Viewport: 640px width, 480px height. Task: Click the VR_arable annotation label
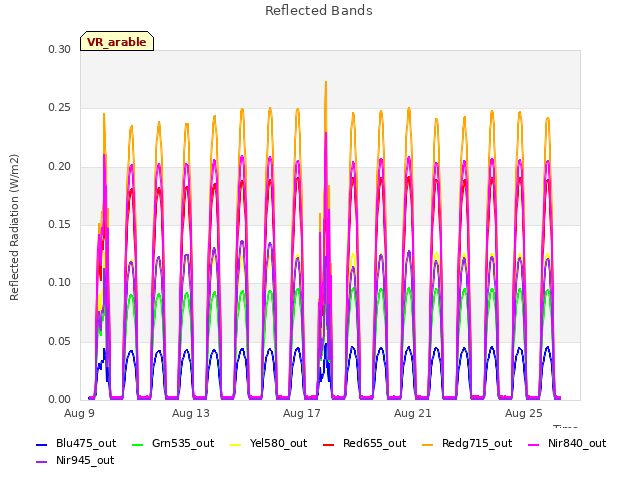click(117, 41)
